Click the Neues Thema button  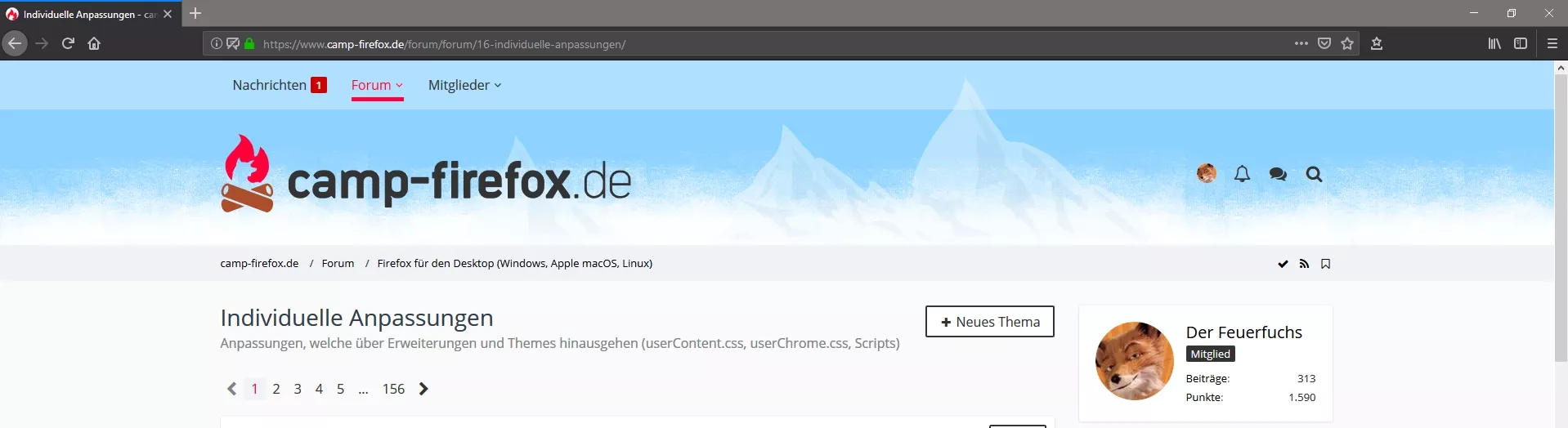989,322
